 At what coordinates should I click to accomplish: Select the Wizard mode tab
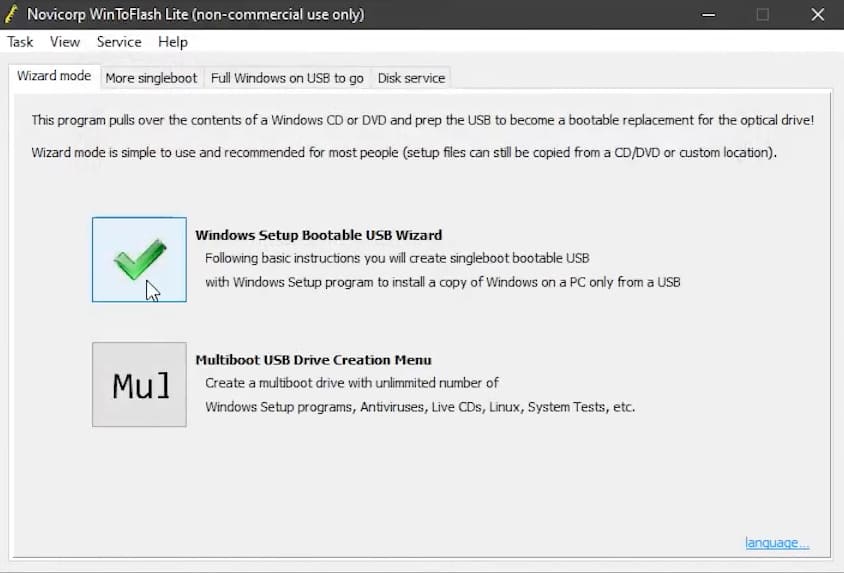(54, 77)
